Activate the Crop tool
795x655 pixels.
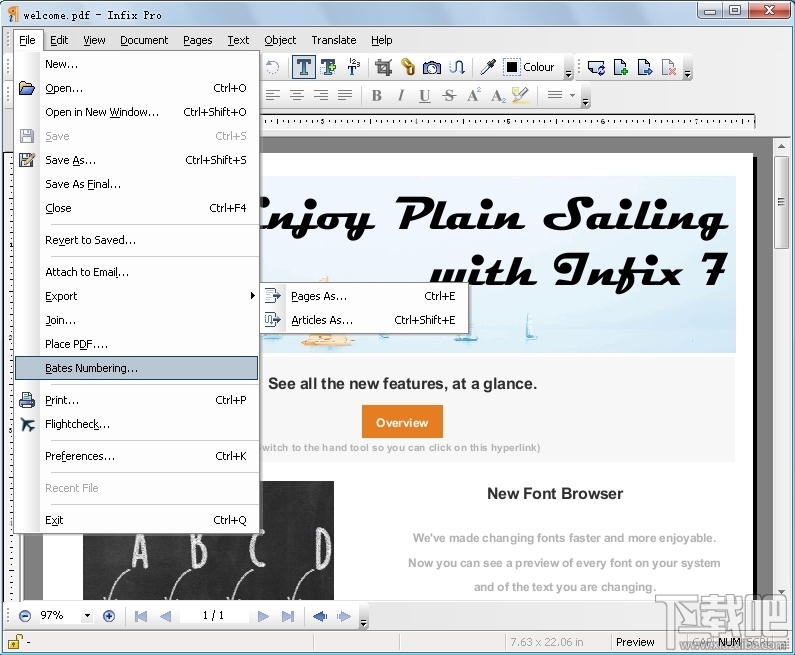(383, 67)
